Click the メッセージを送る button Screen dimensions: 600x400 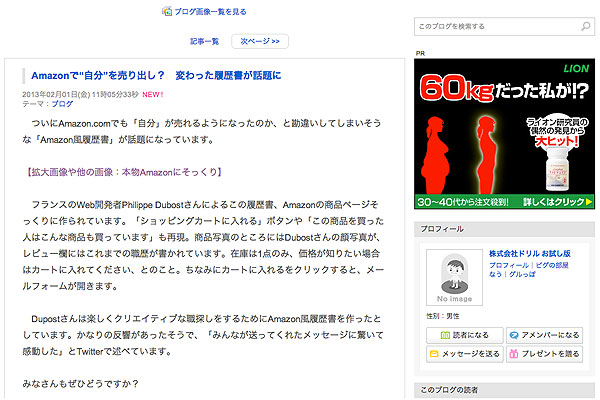pos(465,354)
